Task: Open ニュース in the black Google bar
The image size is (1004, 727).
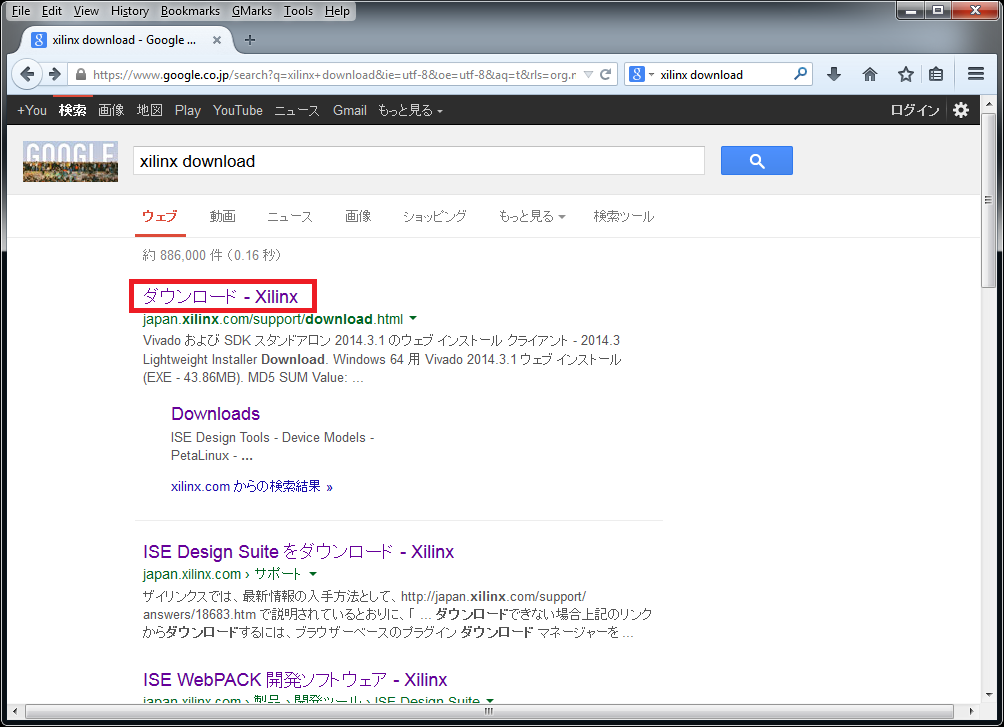Action: [x=297, y=111]
